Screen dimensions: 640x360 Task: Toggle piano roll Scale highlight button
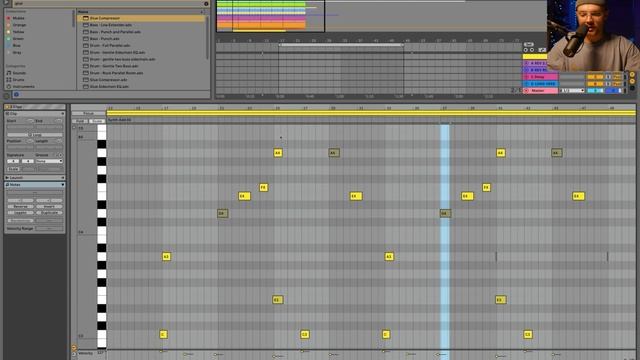tap(97, 121)
